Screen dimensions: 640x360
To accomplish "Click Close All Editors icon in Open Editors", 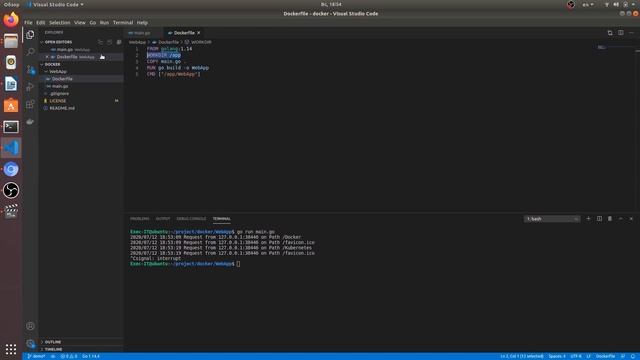I will (x=119, y=42).
